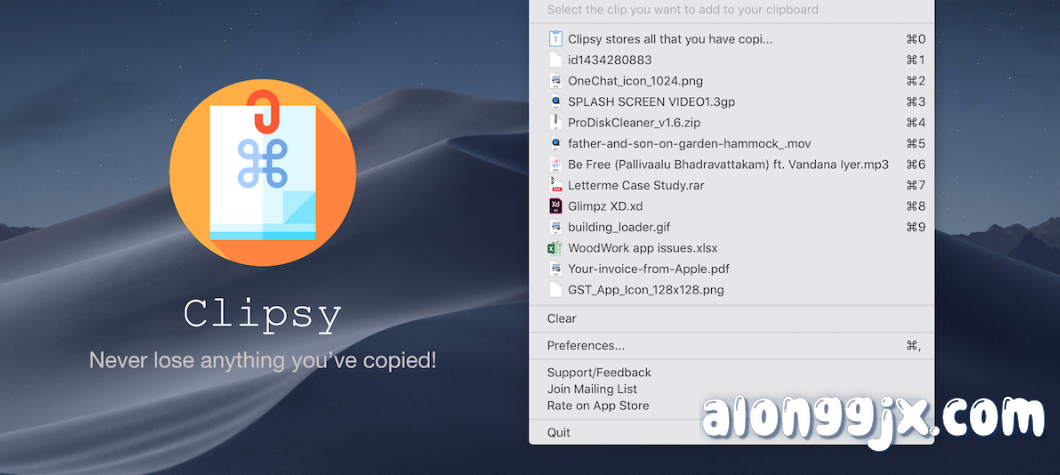Select ProDiskCleaner_v1.6.zip clip
The height and width of the screenshot is (475, 1060).
point(731,123)
